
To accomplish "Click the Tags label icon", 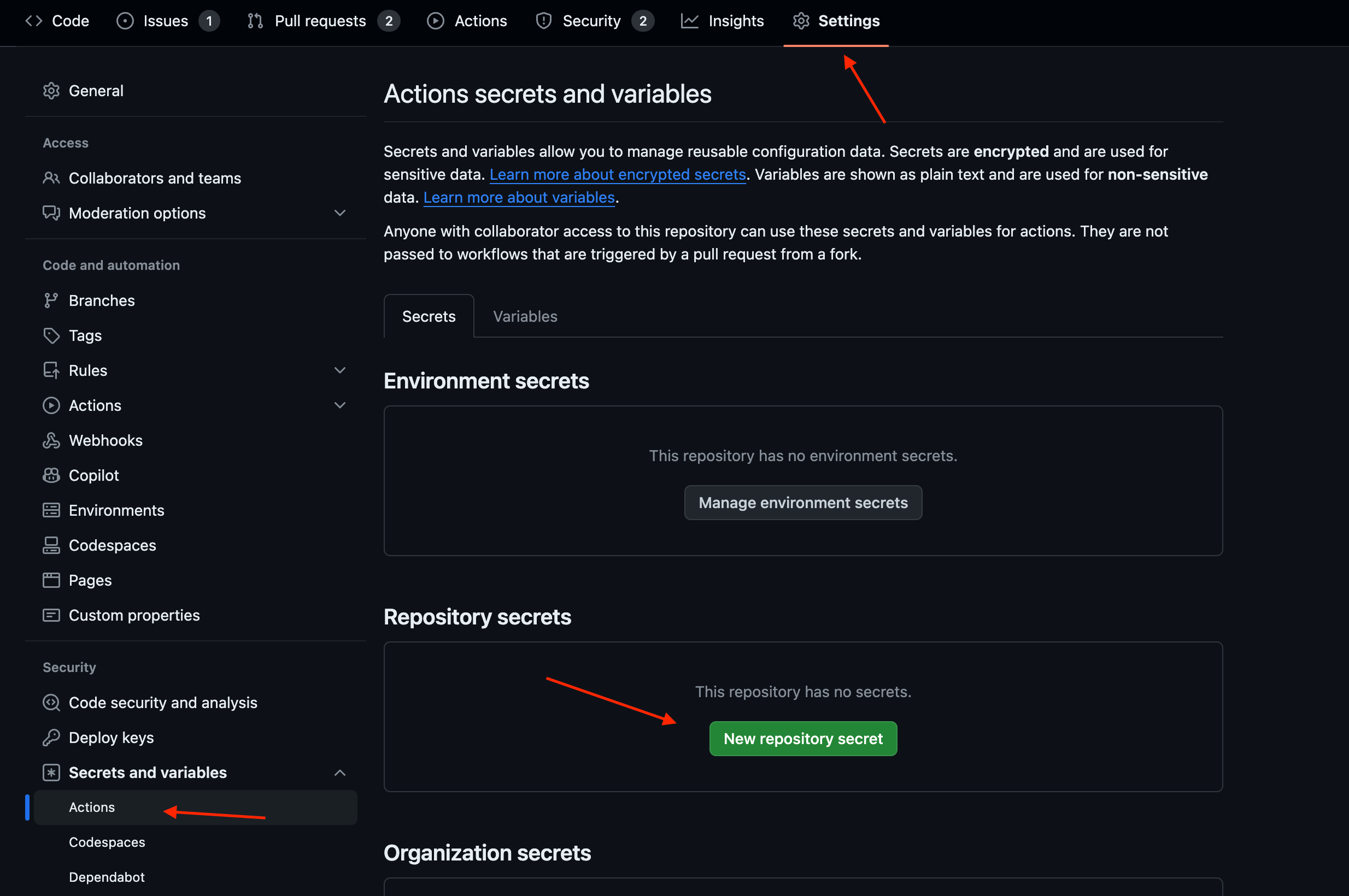I will [51, 335].
